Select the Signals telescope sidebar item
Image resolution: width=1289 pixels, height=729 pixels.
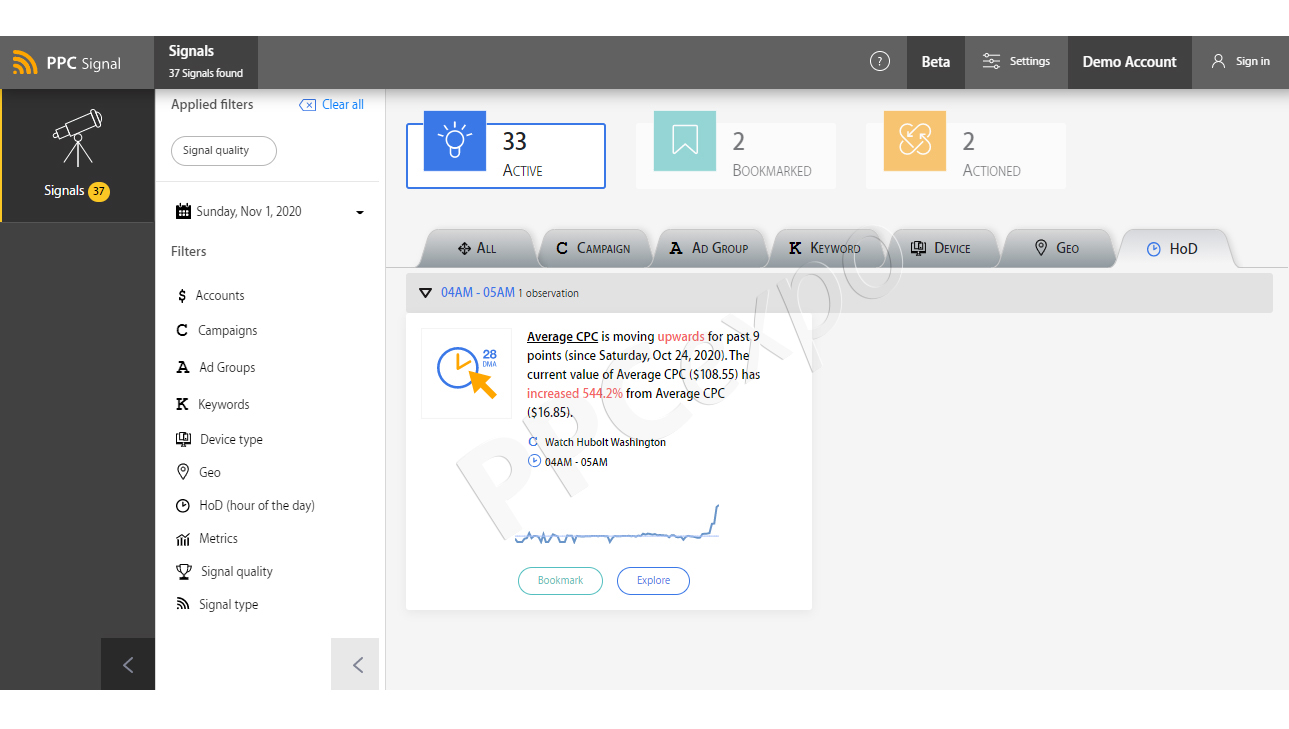[x=77, y=155]
